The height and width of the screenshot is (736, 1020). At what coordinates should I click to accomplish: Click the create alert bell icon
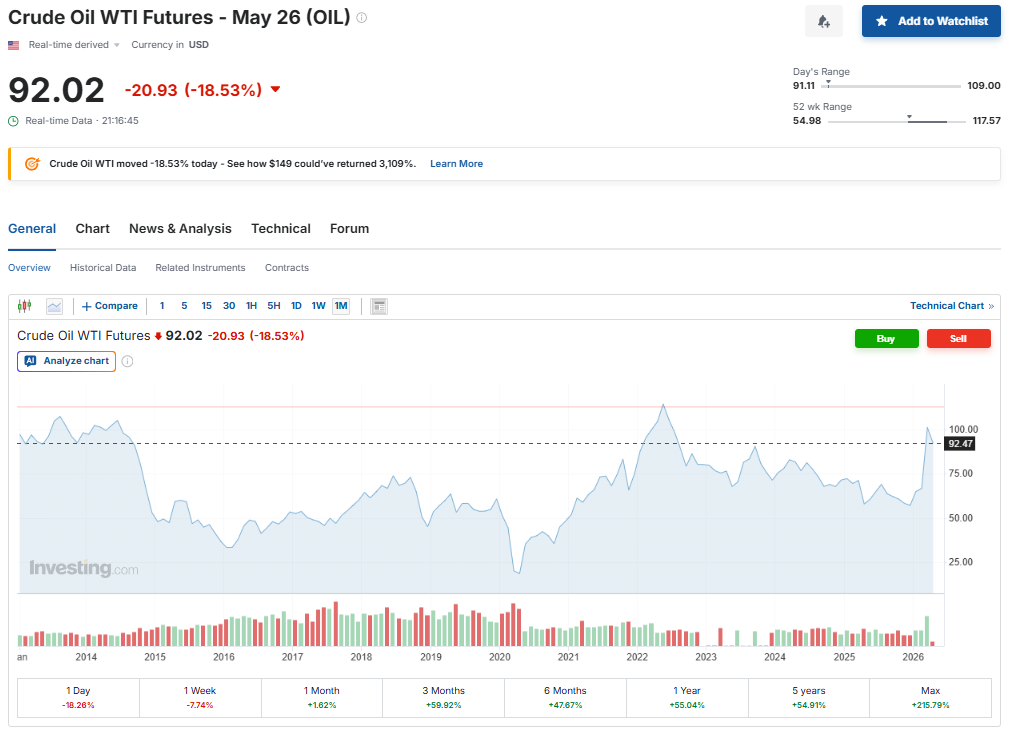[x=823, y=21]
